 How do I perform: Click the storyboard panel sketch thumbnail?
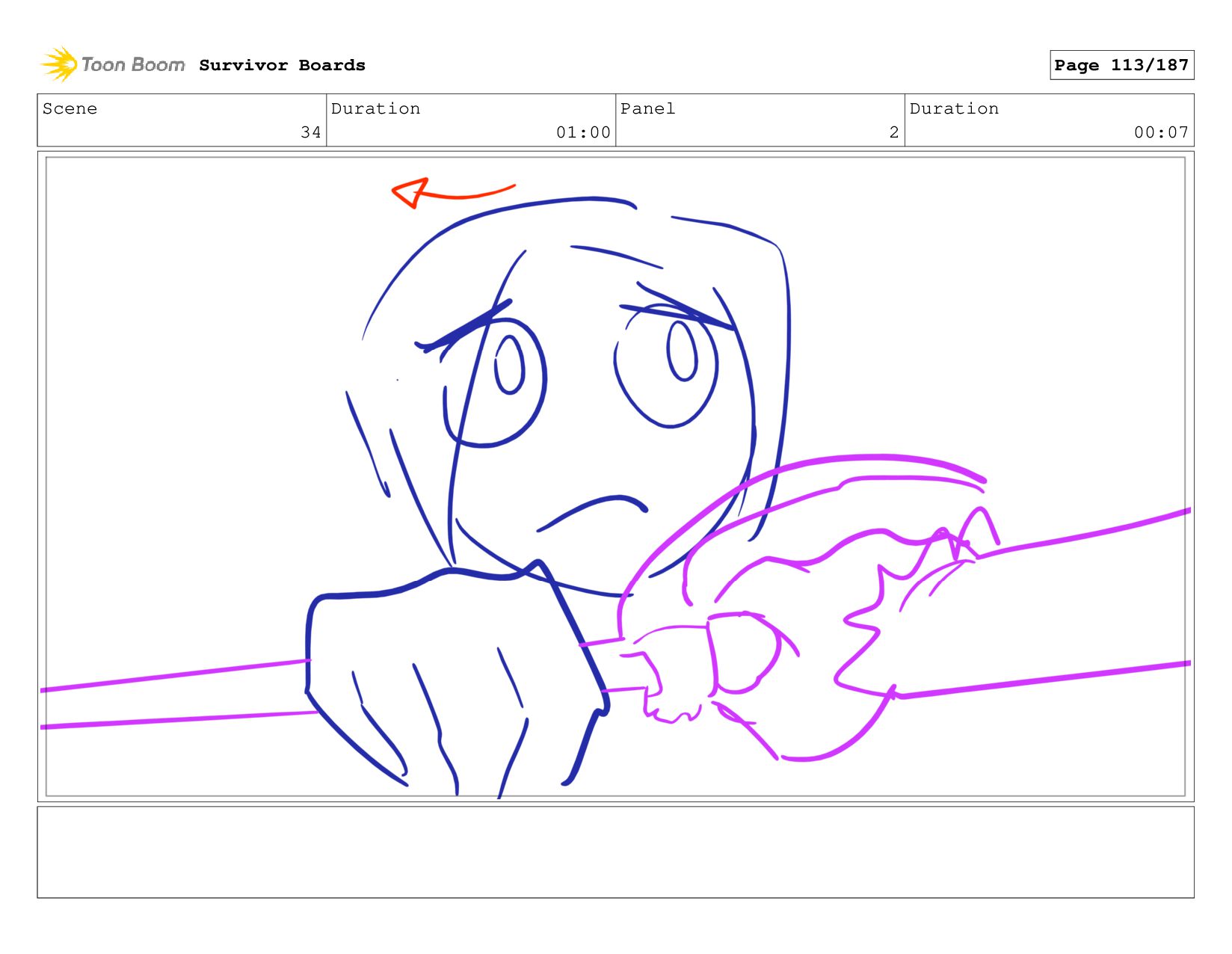pyautogui.click(x=615, y=476)
